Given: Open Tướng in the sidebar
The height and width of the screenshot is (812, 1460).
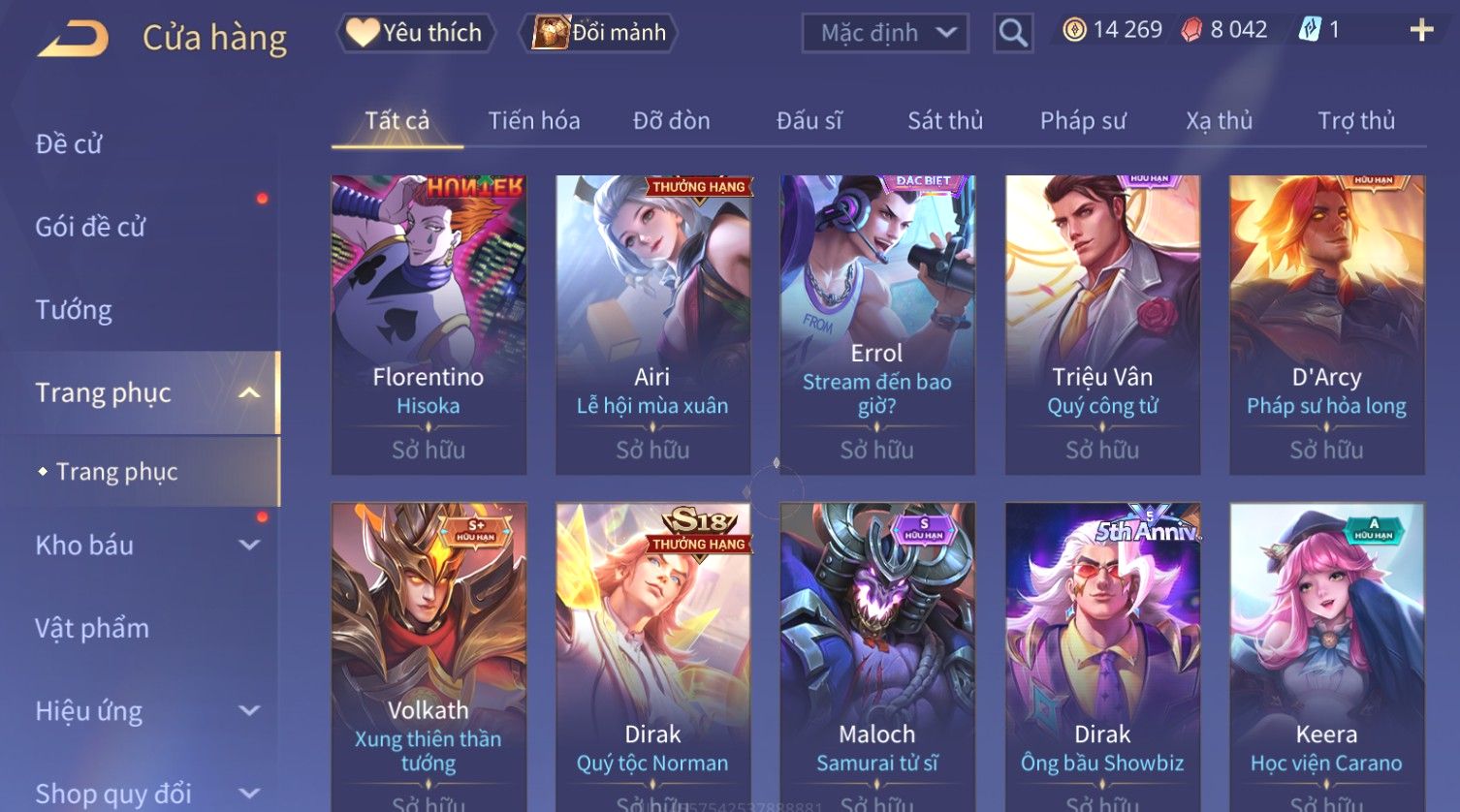Looking at the screenshot, I should [74, 310].
